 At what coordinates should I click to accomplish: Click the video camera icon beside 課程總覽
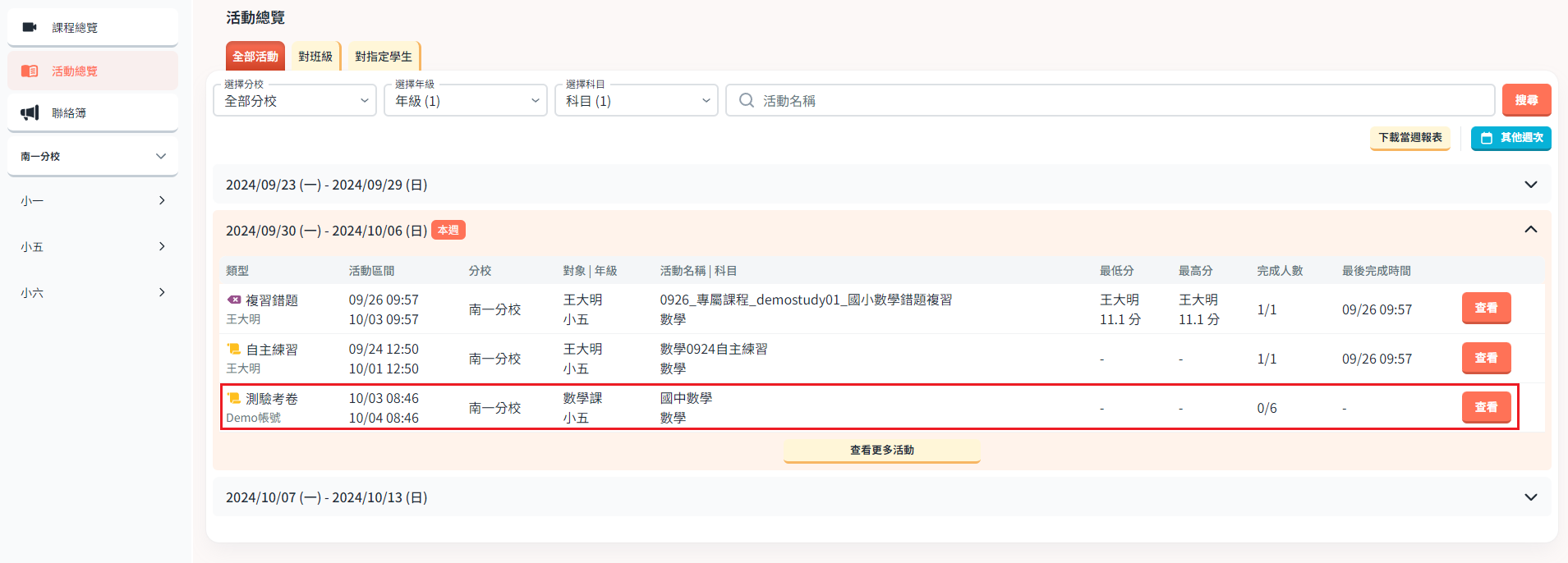coord(30,27)
